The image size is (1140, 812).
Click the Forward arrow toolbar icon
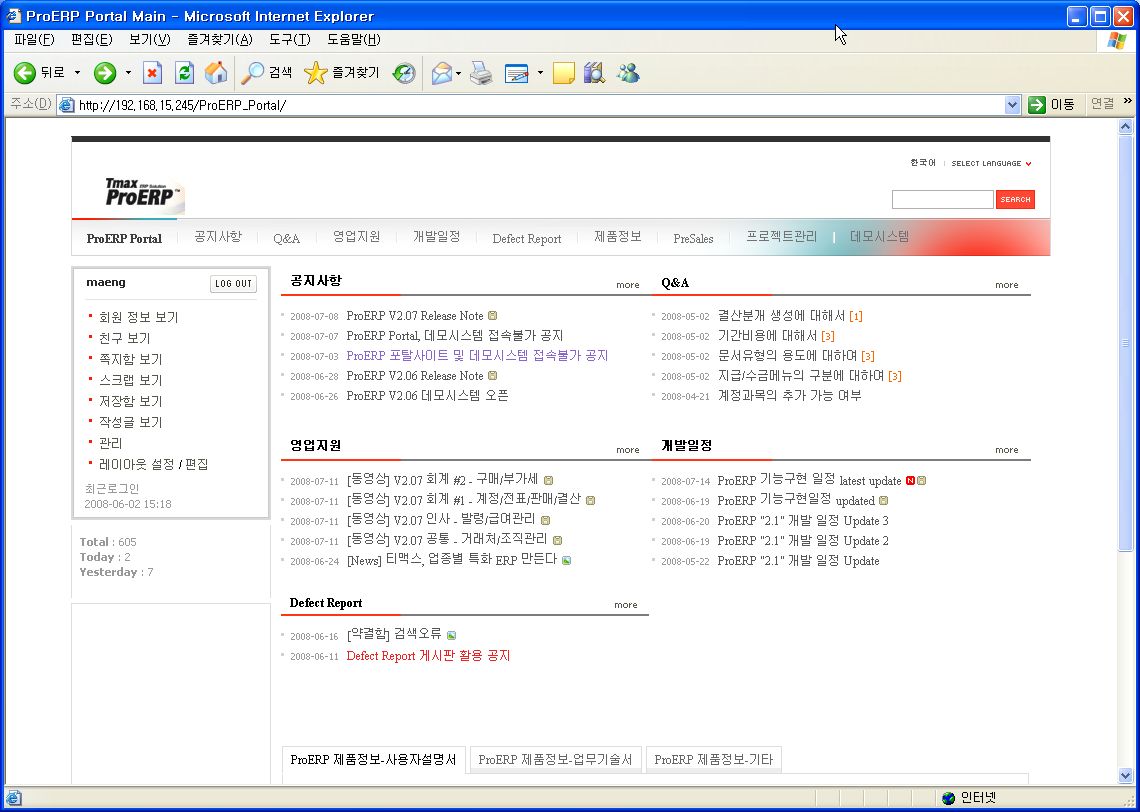pos(105,73)
